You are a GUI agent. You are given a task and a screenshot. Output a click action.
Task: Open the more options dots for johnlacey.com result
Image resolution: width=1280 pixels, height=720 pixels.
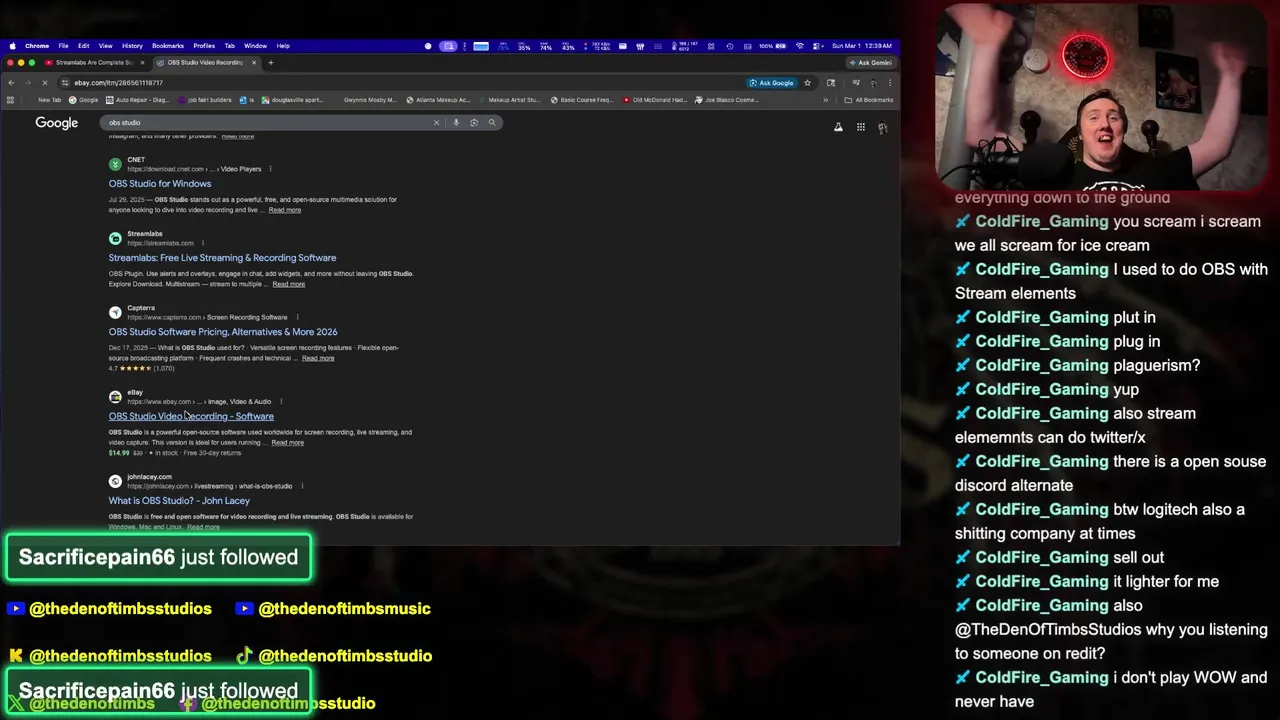pyautogui.click(x=302, y=486)
